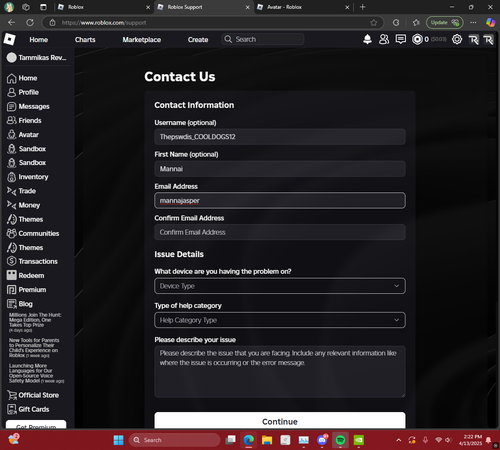Open the Millions Join The Hunt blog post

pyautogui.click(x=35, y=322)
